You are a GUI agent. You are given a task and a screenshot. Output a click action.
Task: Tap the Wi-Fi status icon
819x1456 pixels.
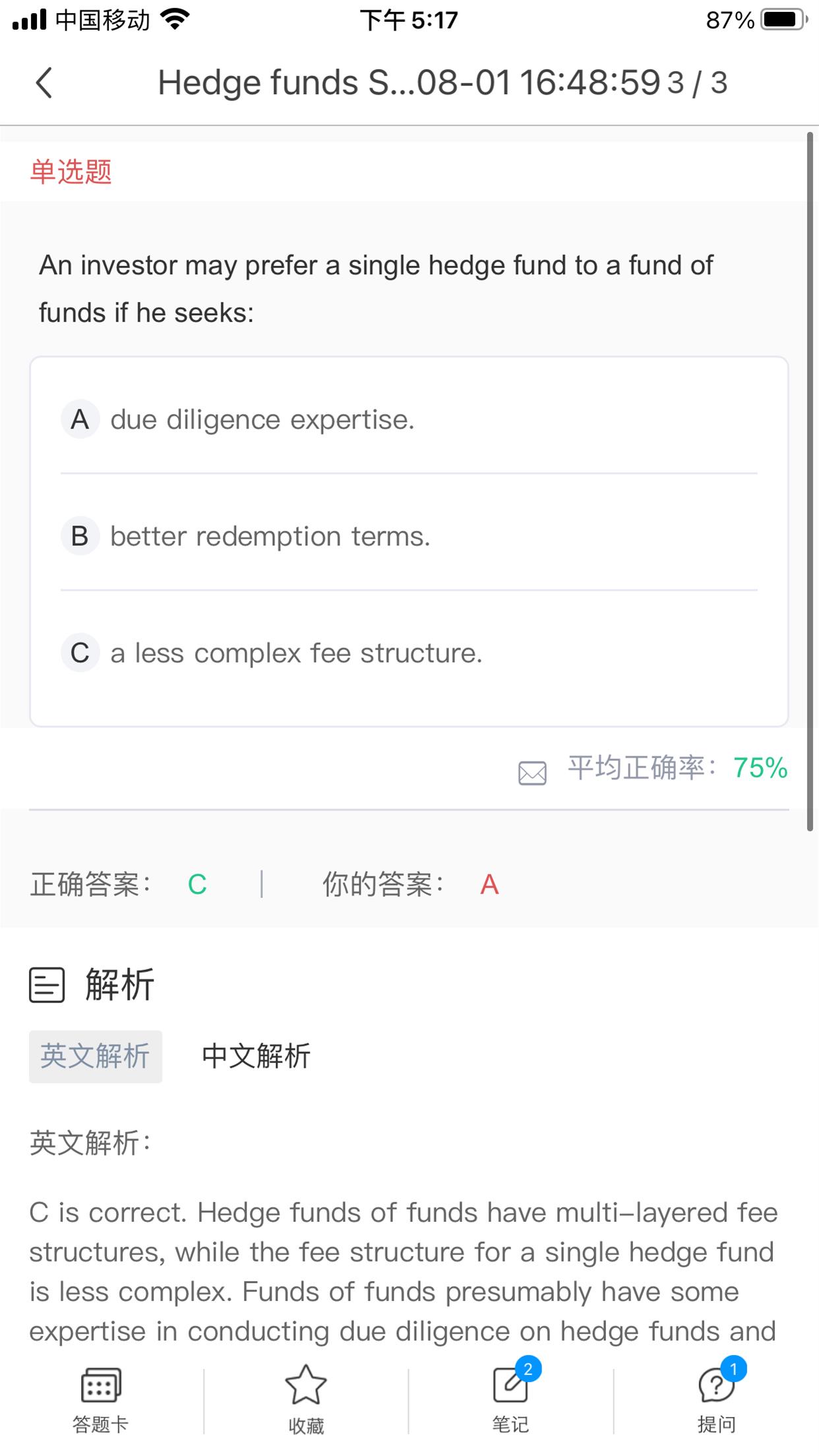click(175, 20)
